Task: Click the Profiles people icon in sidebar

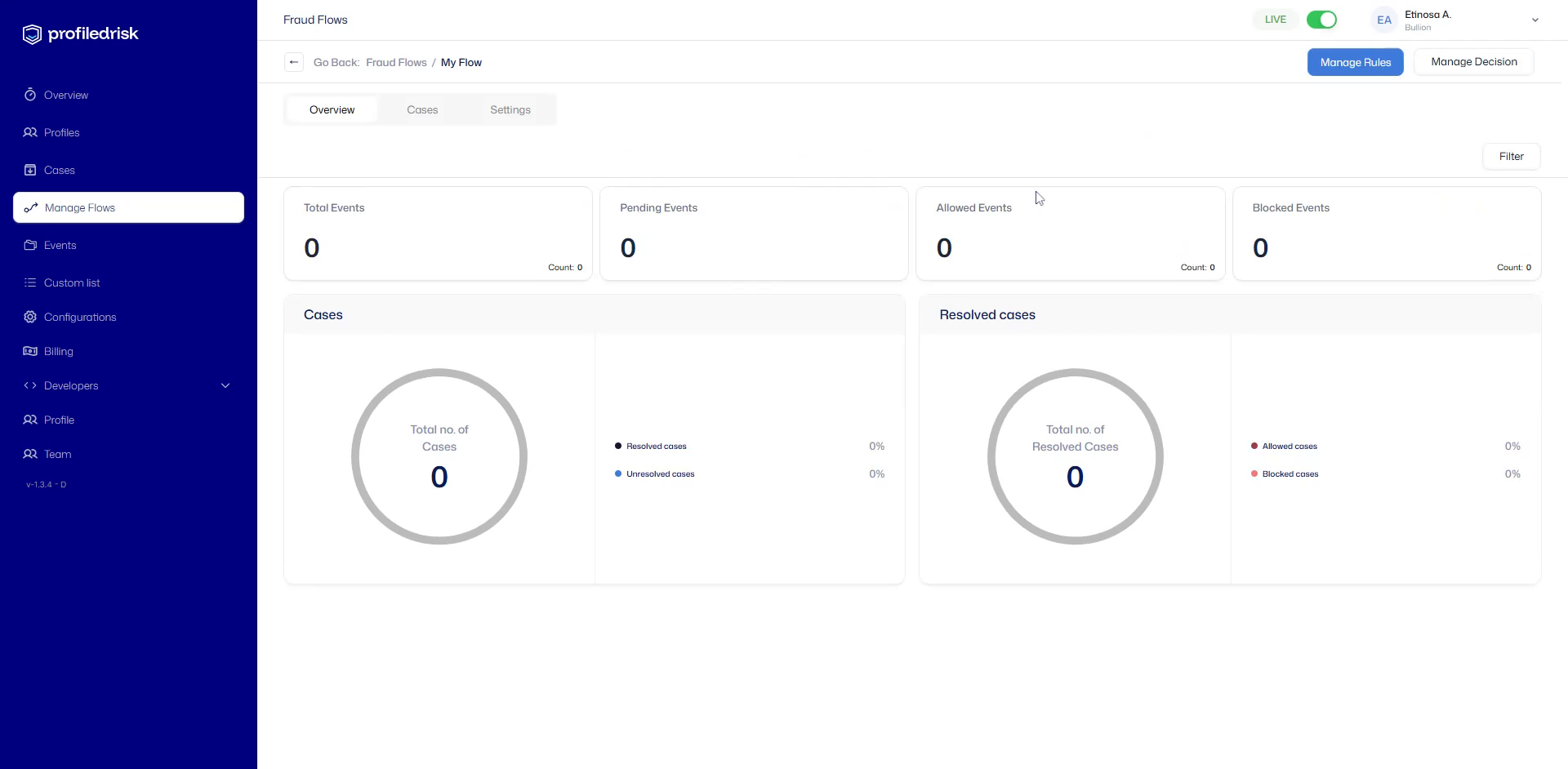Action: [x=30, y=132]
